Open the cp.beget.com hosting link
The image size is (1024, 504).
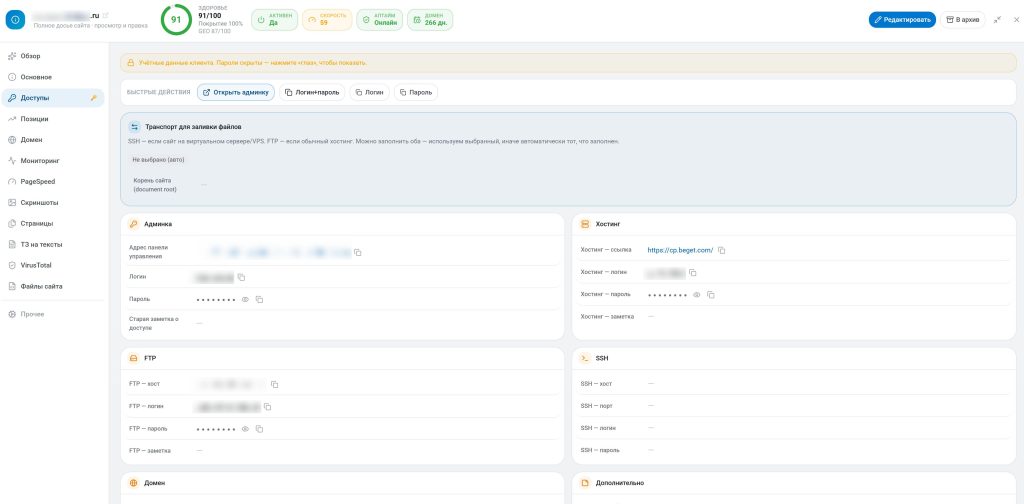tap(680, 250)
